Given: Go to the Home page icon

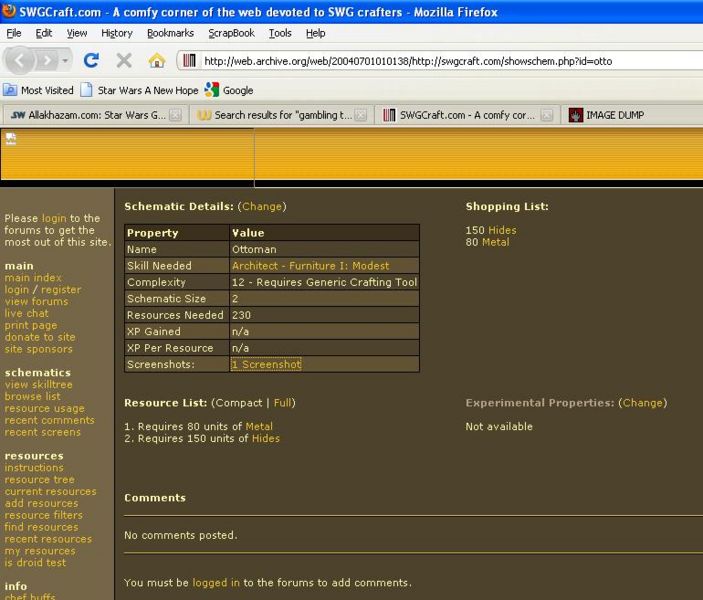Looking at the screenshot, I should point(156,60).
